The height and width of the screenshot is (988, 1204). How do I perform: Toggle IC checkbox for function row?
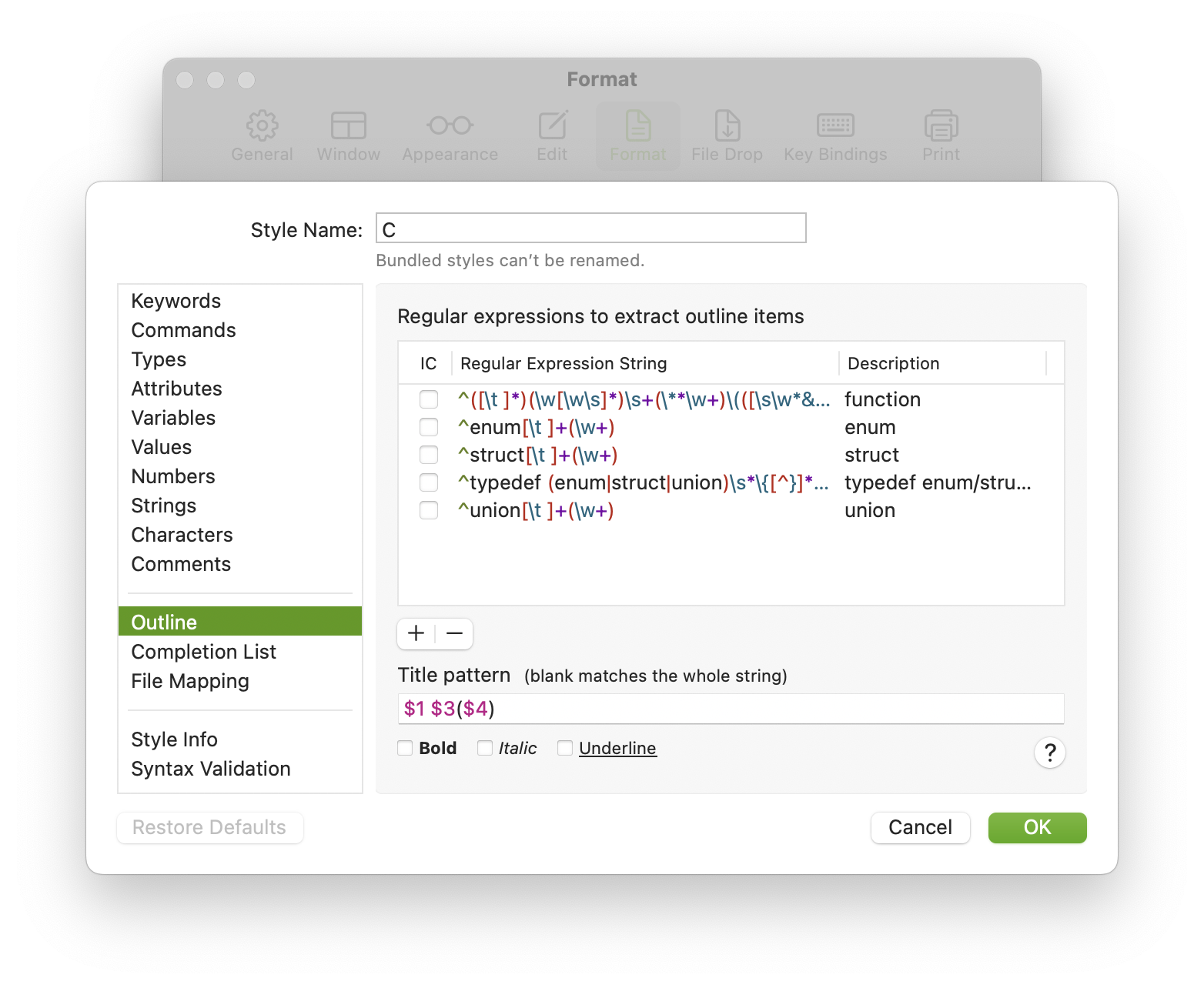point(429,399)
